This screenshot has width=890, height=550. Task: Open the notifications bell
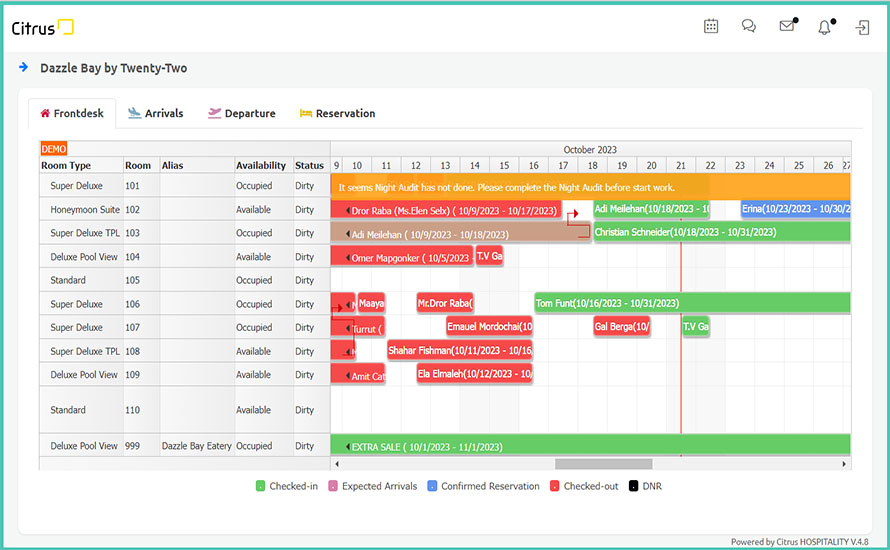coord(824,28)
